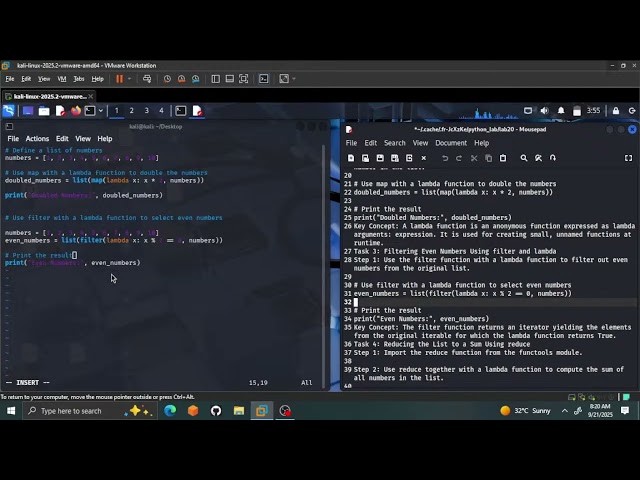Click Kali log out icon
The height and width of the screenshot is (480, 640).
point(632,111)
